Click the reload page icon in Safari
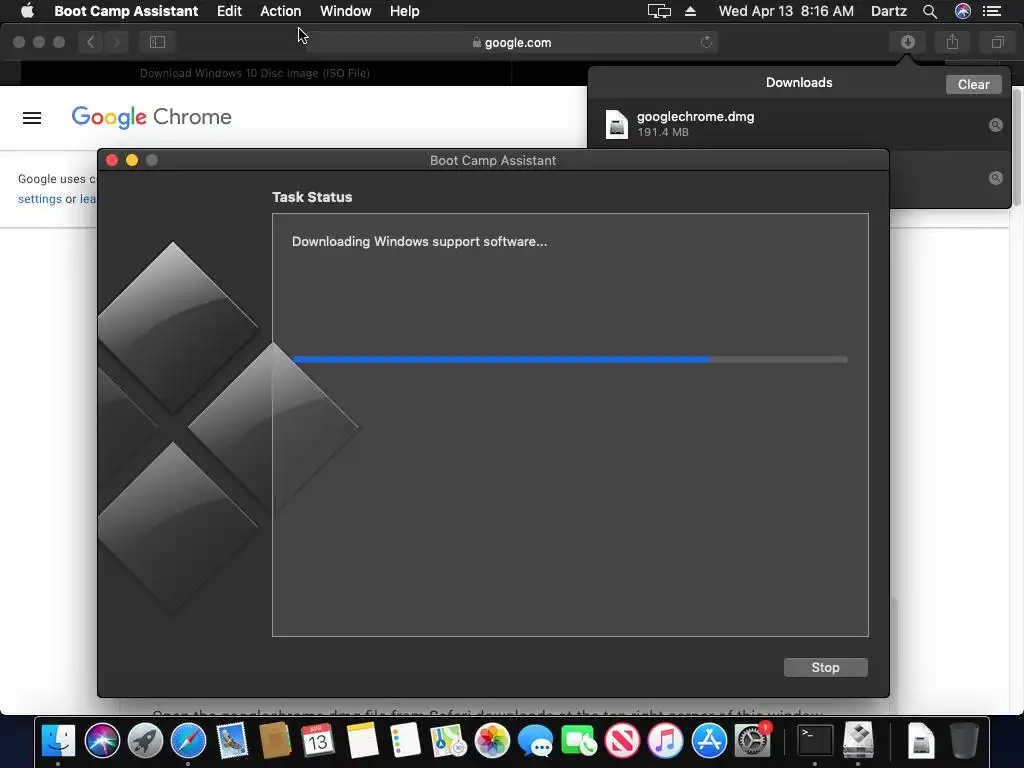This screenshot has height=768, width=1024. 706,42
